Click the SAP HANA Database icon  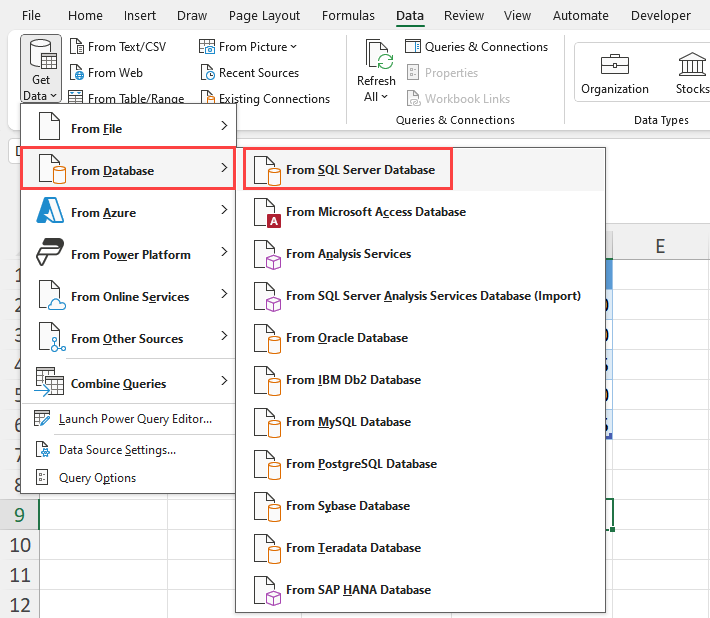[267, 591]
